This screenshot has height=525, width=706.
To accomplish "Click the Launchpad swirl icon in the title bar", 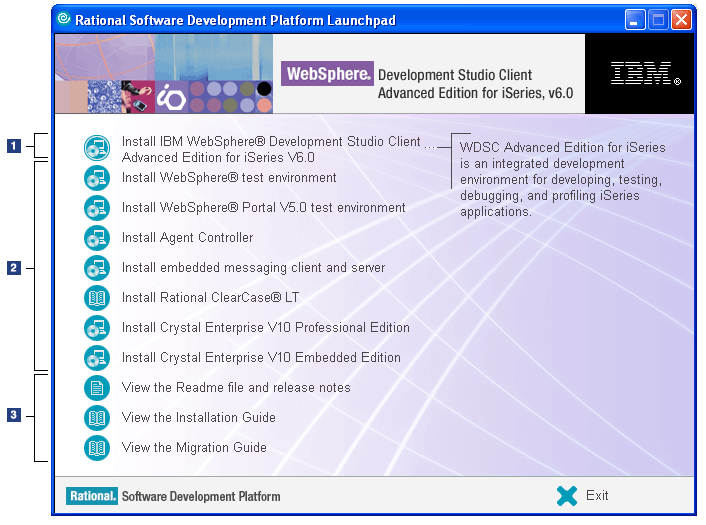I will tap(64, 18).
